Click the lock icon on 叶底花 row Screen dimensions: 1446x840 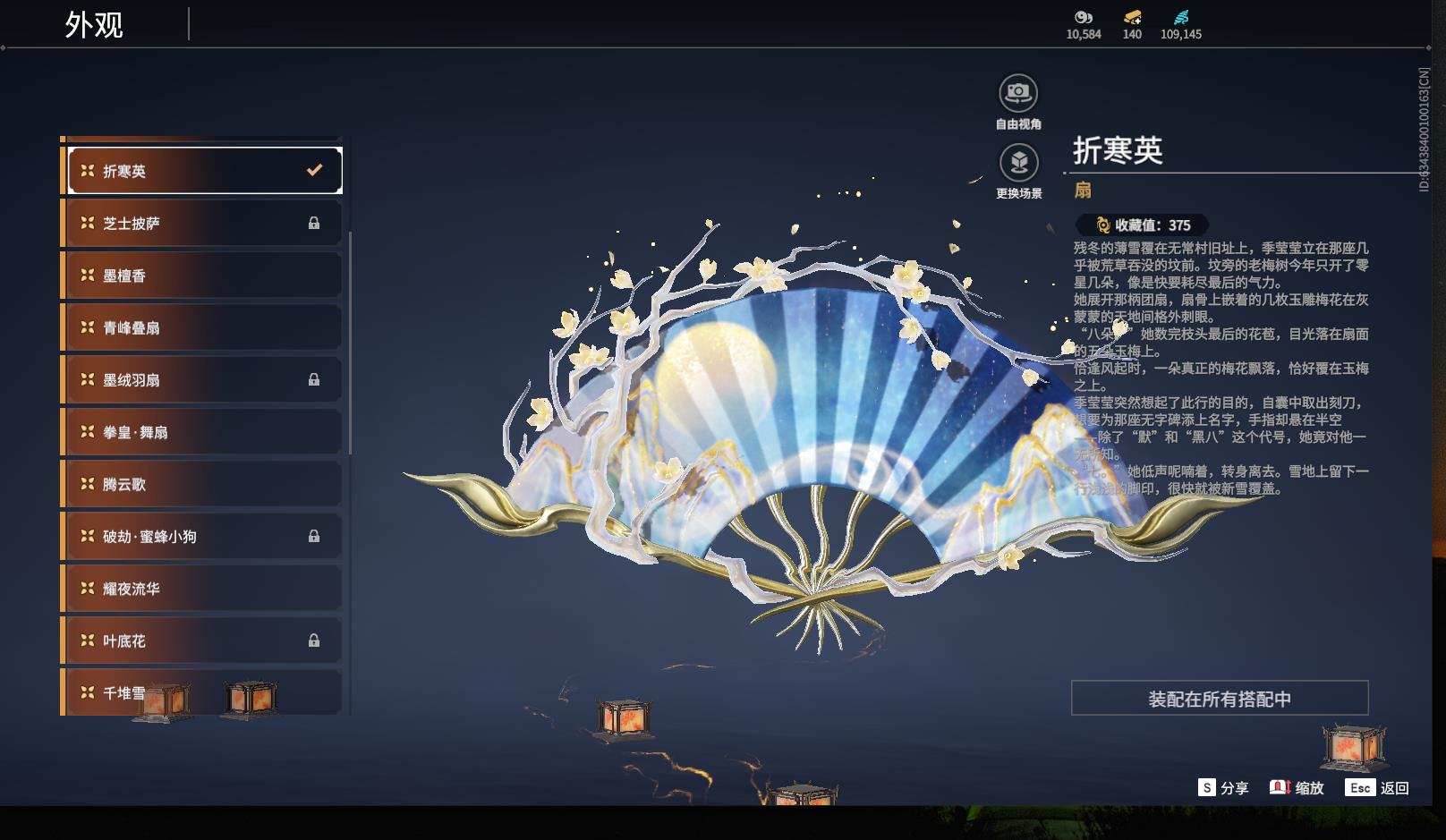[x=314, y=641]
